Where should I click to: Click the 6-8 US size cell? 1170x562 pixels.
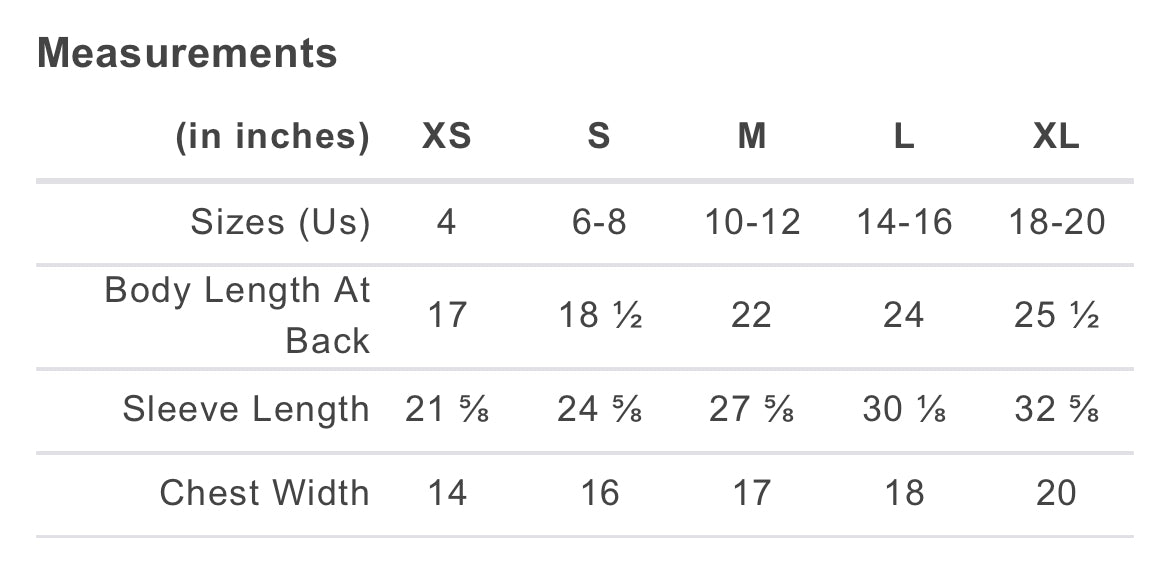599,222
